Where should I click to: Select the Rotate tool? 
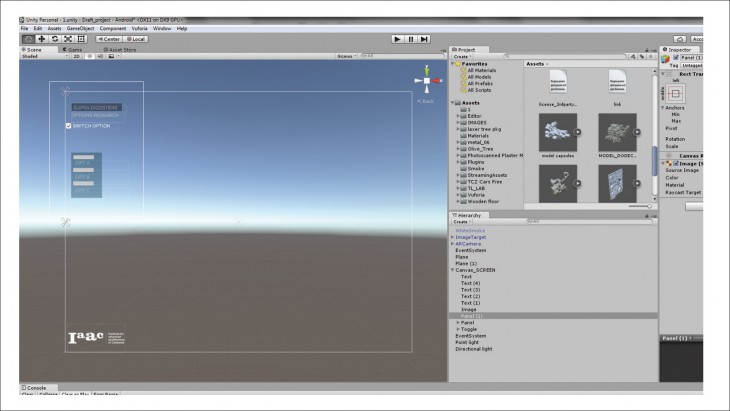pos(54,38)
